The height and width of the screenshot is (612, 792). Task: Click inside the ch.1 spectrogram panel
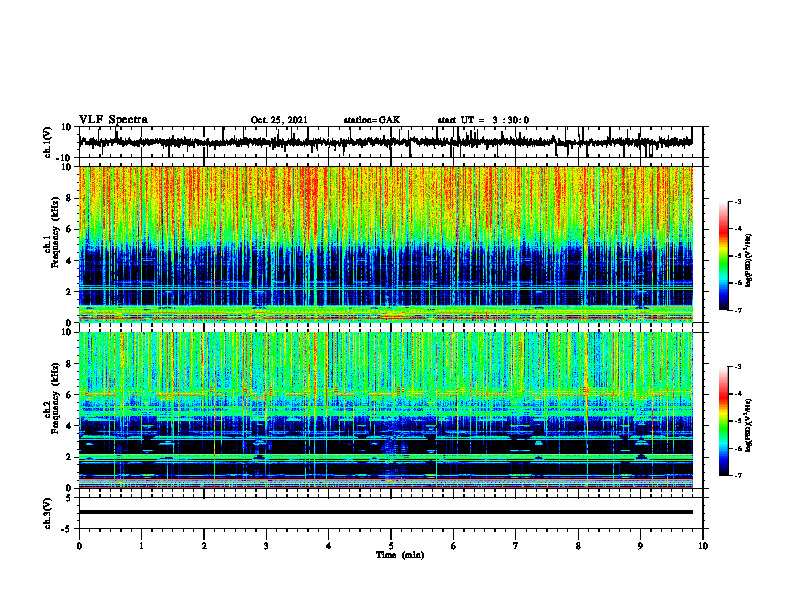pos(385,244)
